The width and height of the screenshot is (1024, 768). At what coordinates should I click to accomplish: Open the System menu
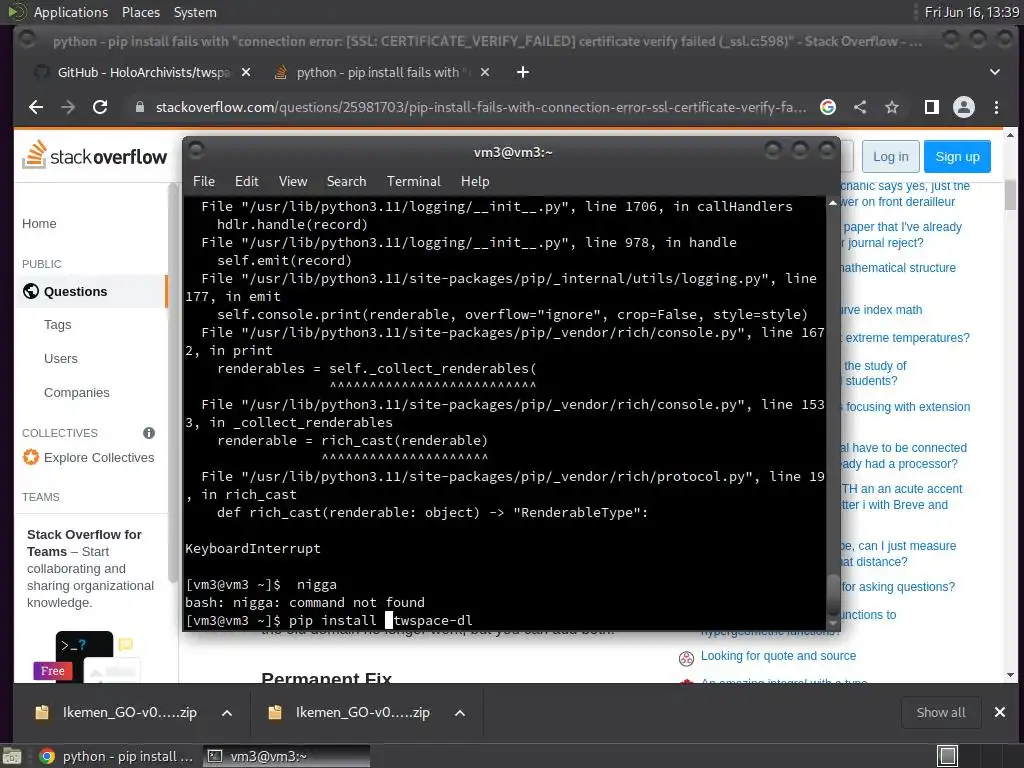click(x=195, y=12)
